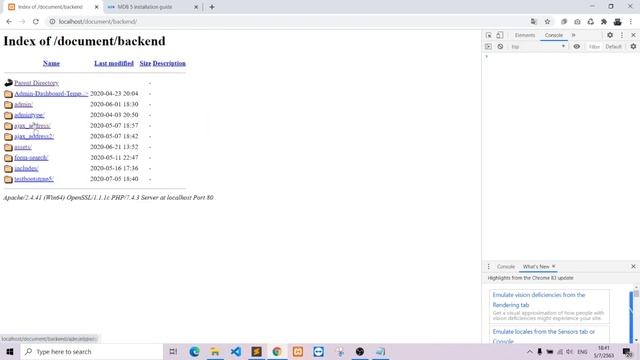Click the Parent Directory back-arrow icon

coord(8,83)
